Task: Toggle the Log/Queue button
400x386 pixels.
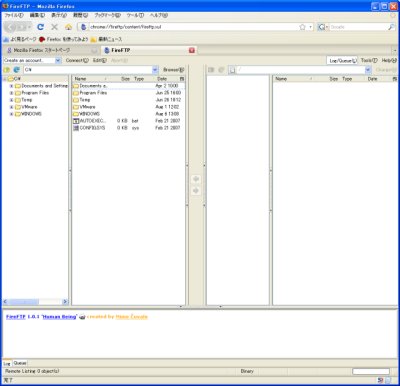Action: pyautogui.click(x=342, y=60)
